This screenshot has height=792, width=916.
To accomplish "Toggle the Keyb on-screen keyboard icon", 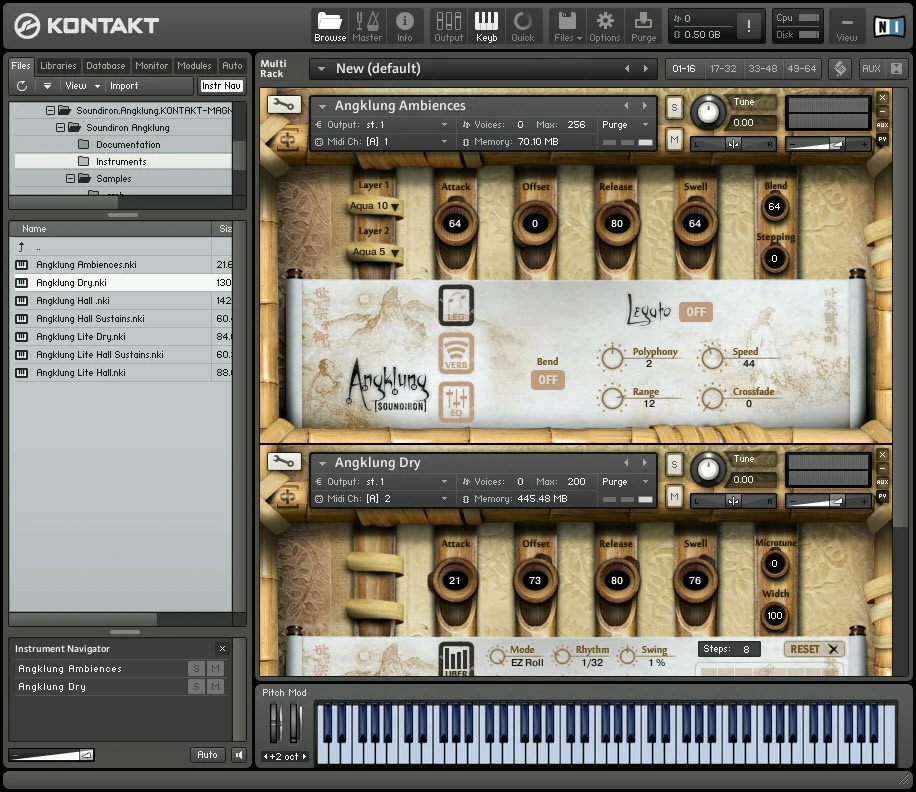I will point(486,27).
